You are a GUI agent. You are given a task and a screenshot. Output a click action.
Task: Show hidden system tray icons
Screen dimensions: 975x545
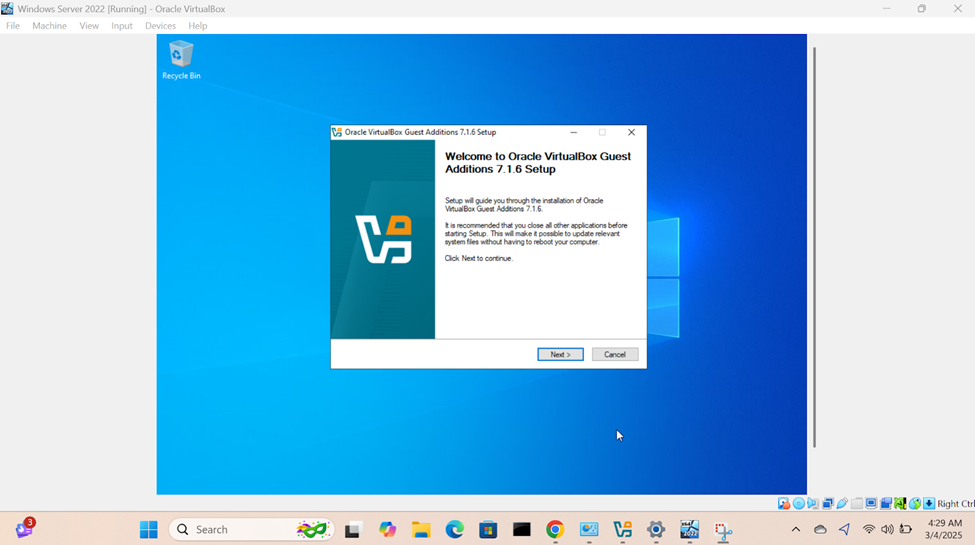click(796, 529)
